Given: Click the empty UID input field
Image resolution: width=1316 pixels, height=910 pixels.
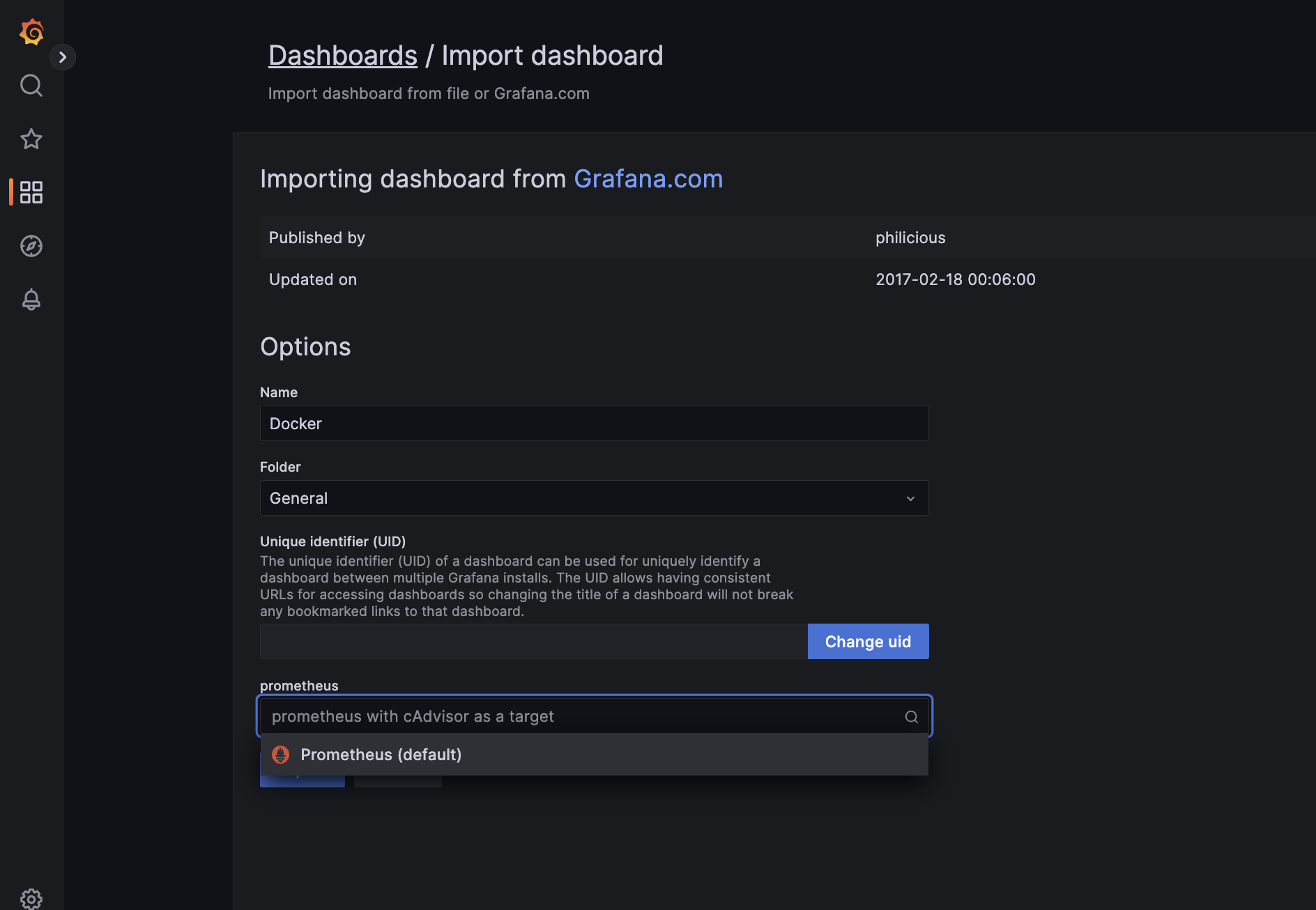Looking at the screenshot, I should click(533, 641).
